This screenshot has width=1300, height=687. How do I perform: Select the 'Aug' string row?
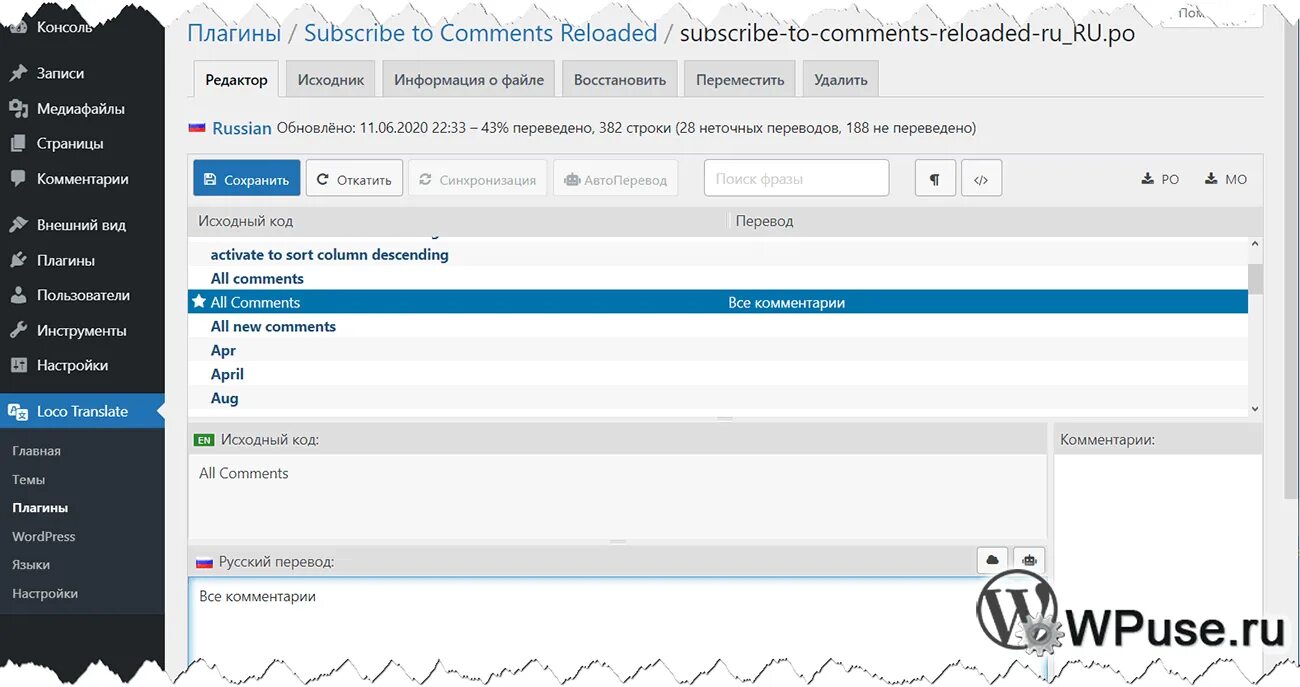tap(718, 398)
